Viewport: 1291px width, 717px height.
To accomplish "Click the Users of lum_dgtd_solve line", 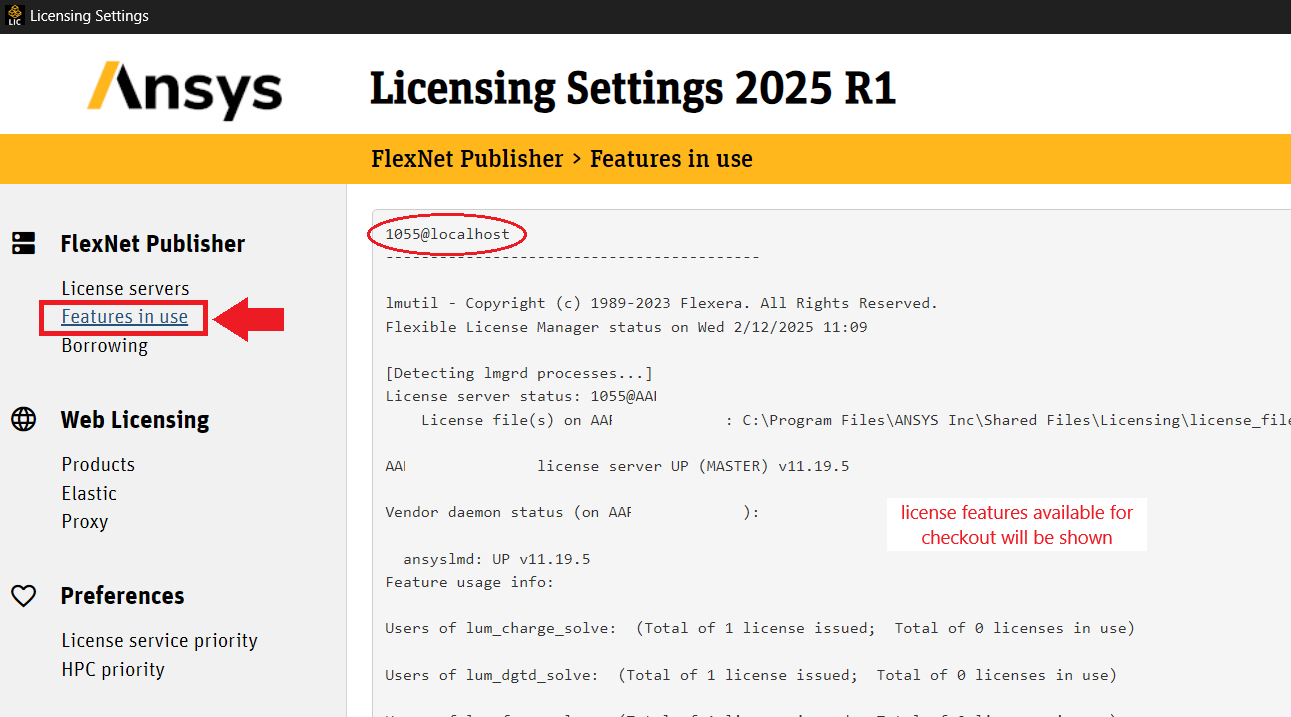I will pyautogui.click(x=751, y=675).
